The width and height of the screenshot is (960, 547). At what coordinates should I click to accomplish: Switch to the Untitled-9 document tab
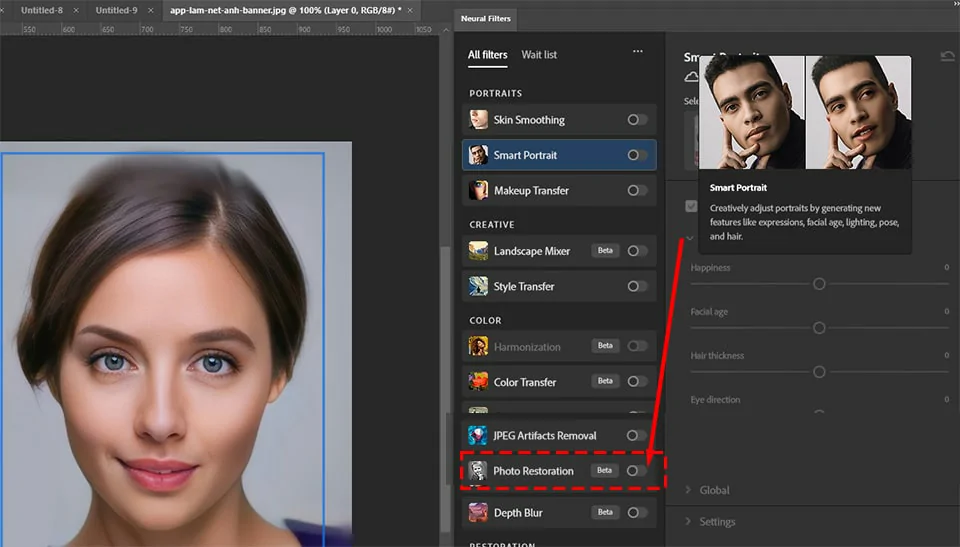(116, 10)
